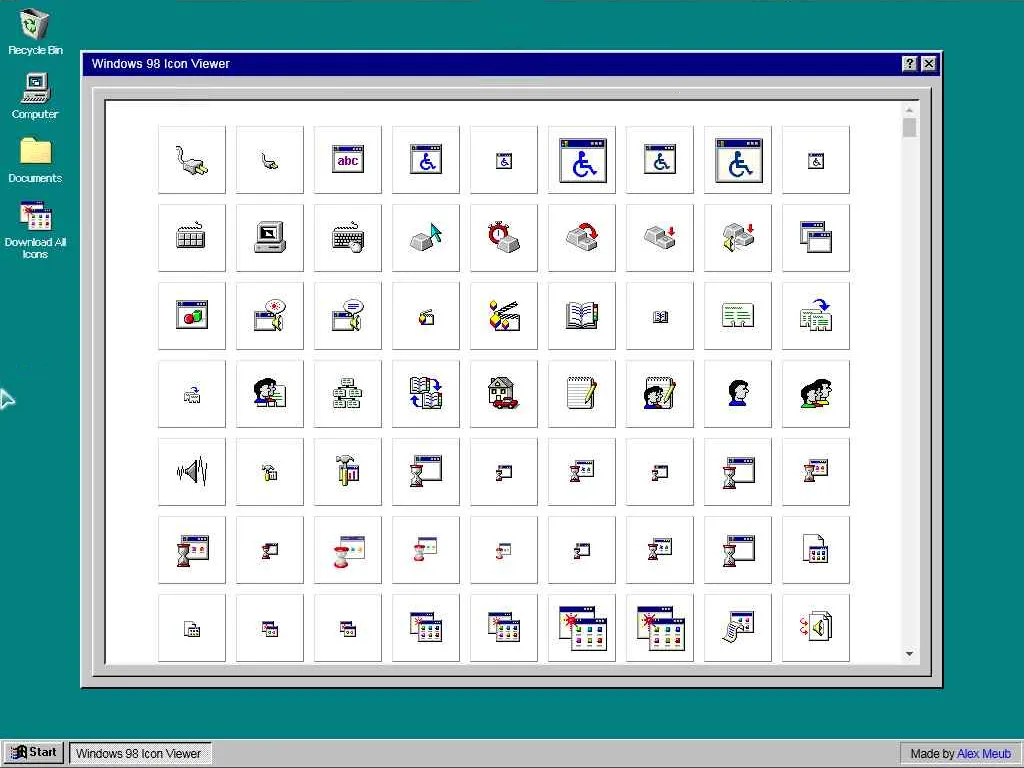Select the notepad with pencil icon tile
The width and height of the screenshot is (1024, 768).
(x=582, y=394)
